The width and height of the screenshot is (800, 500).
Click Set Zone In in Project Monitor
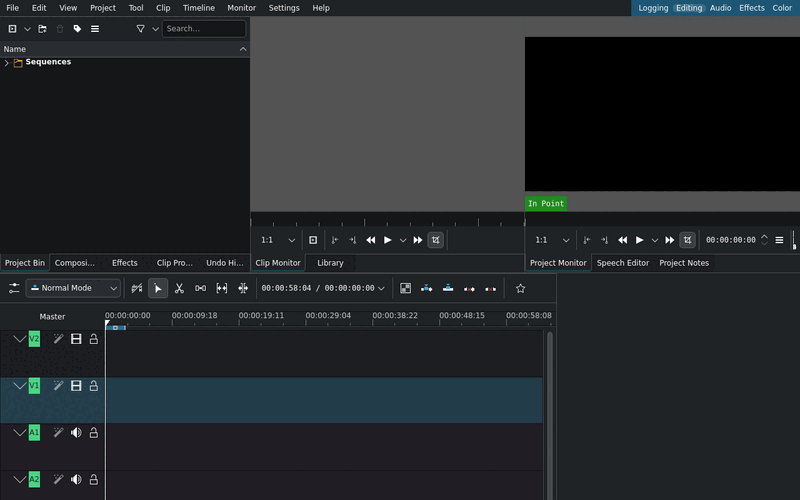pos(587,240)
